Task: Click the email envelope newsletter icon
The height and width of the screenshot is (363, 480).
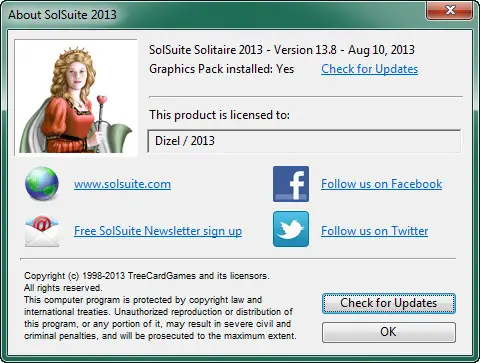Action: (42, 231)
